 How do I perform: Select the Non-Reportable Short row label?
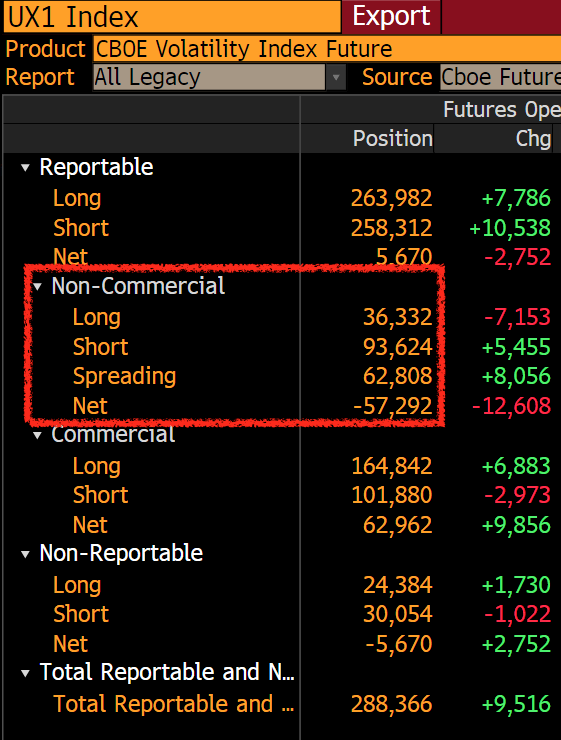[x=81, y=614]
